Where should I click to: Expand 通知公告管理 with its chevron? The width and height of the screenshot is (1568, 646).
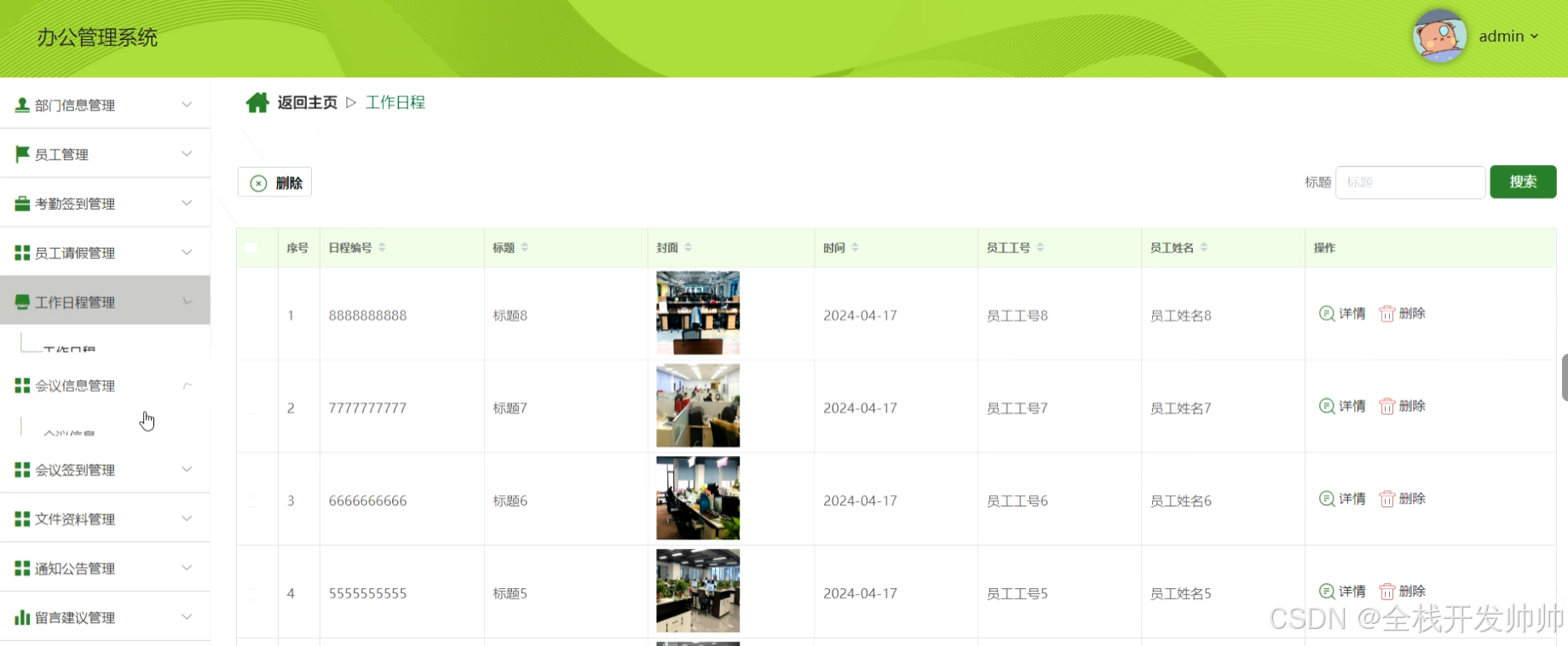[x=187, y=568]
